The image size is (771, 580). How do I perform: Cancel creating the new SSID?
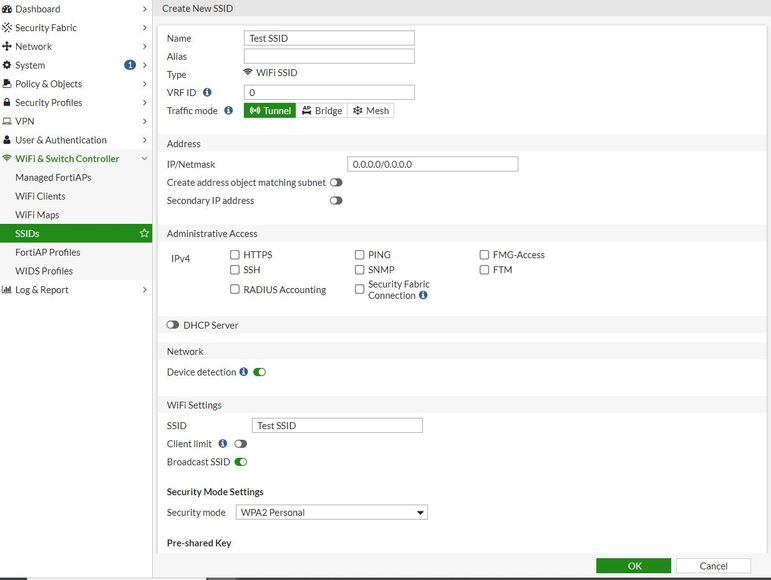click(713, 566)
